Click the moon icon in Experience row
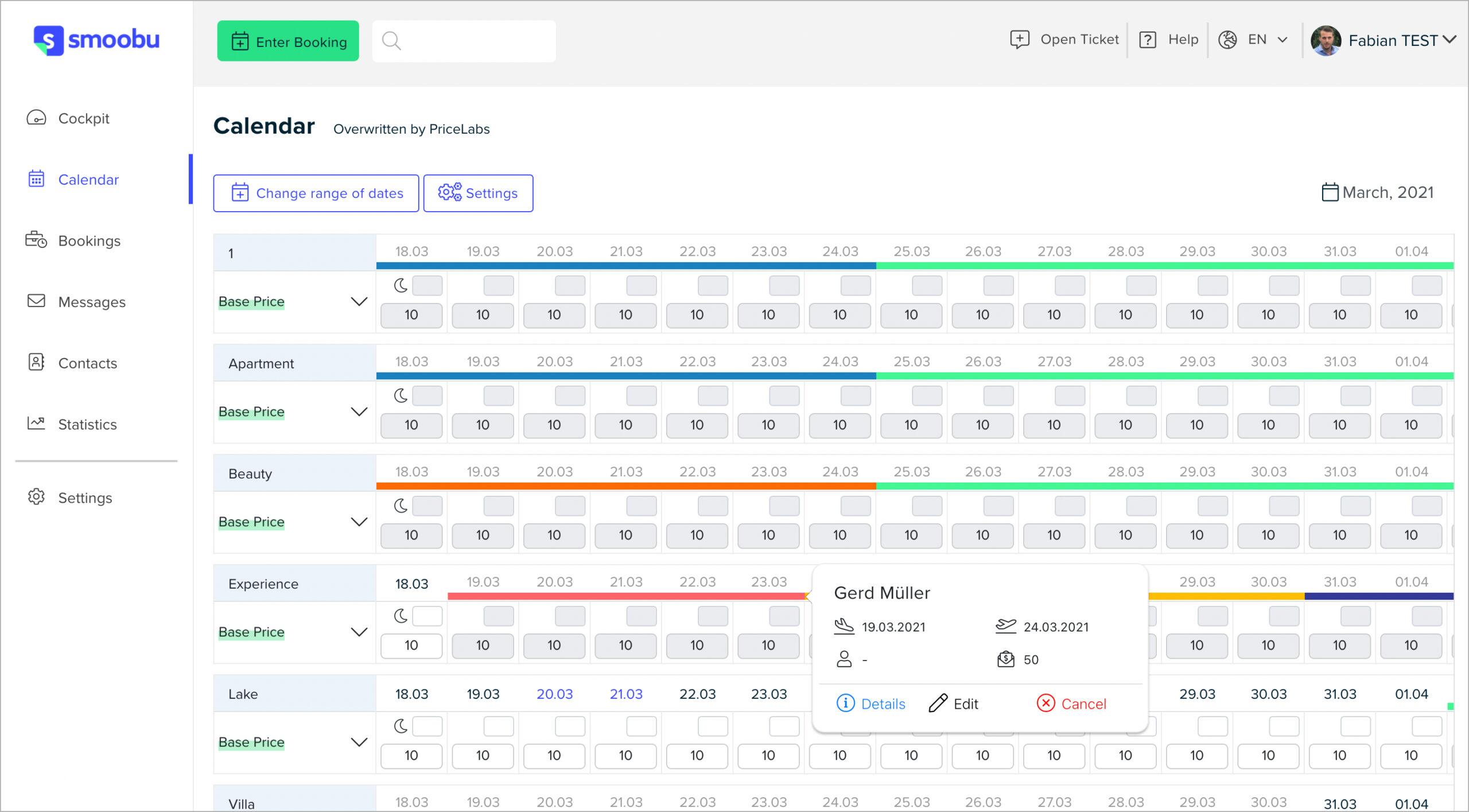The image size is (1469, 812). click(x=401, y=616)
